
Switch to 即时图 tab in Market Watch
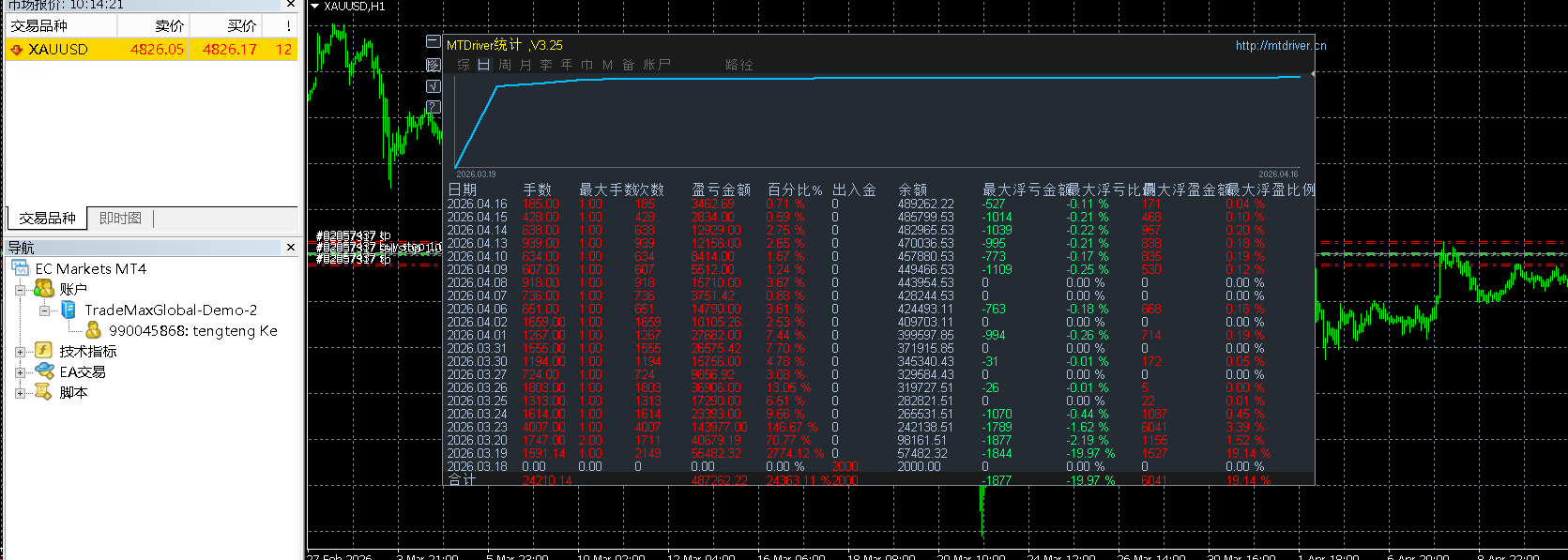point(120,218)
